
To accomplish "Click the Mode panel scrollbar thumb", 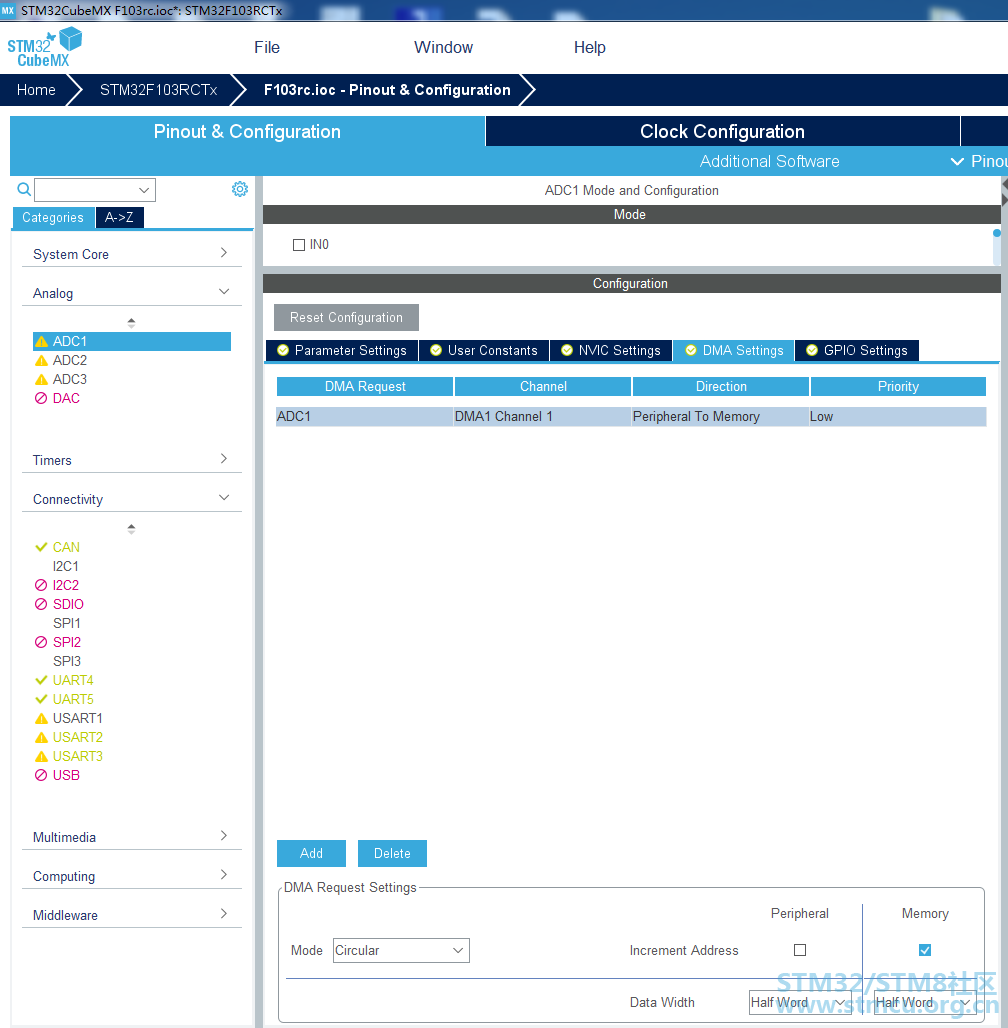I will tap(997, 233).
